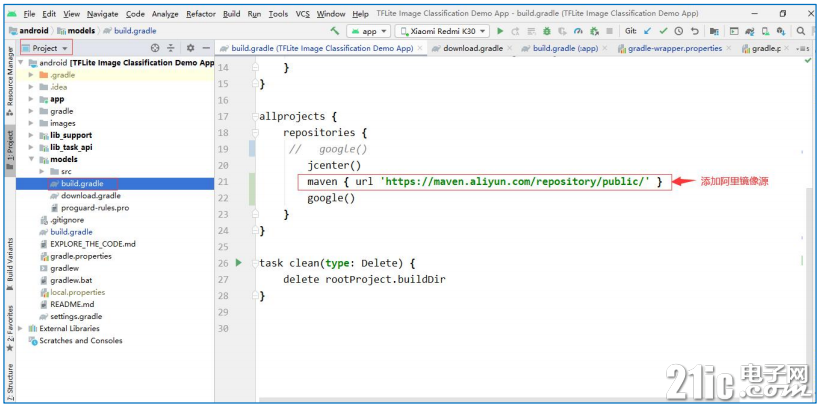Hide the Project panel with minus icon
Viewport: 820px width, 407px height.
(x=206, y=48)
